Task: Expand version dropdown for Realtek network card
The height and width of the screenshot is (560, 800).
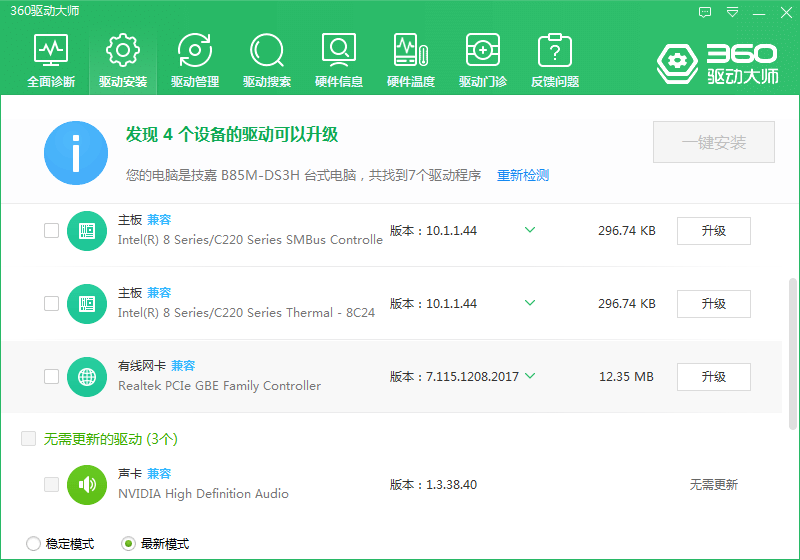Action: [530, 376]
